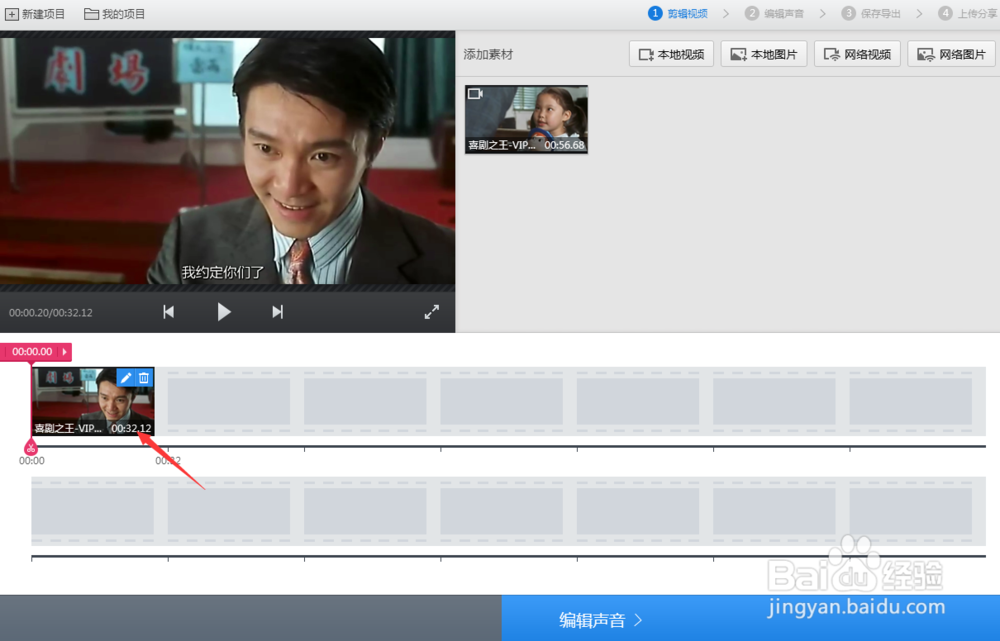Jump to next frame or clip
This screenshot has height=641, width=1000.
pos(277,312)
